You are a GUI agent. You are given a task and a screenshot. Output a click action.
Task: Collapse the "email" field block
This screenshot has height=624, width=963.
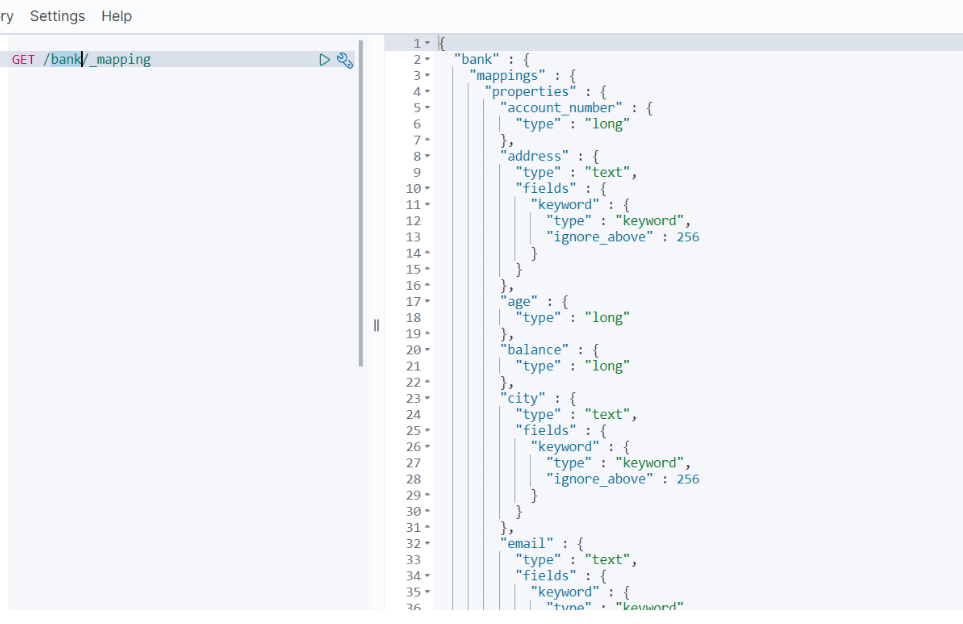coord(428,543)
